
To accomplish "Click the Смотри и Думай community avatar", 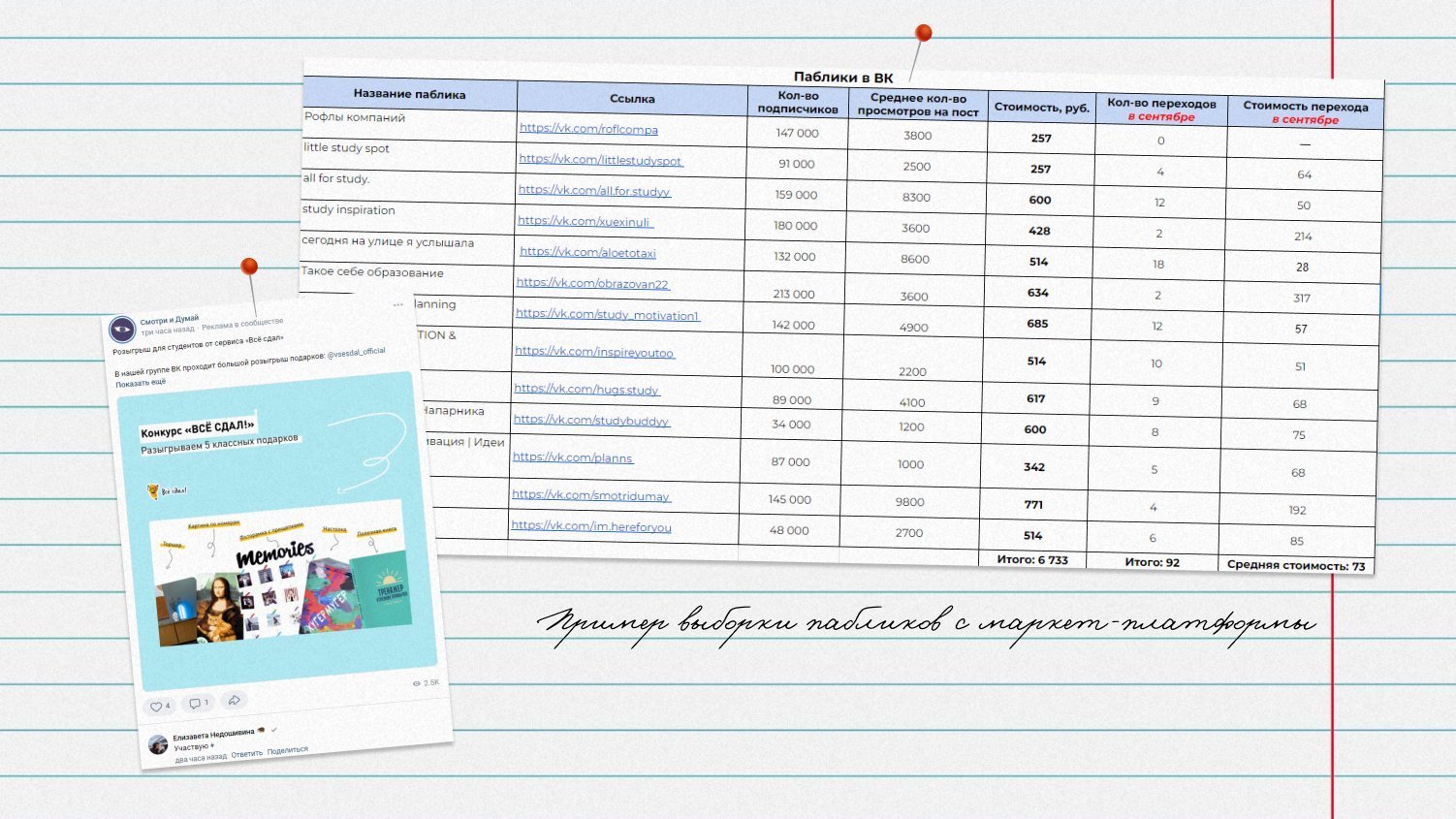I will pyautogui.click(x=122, y=331).
